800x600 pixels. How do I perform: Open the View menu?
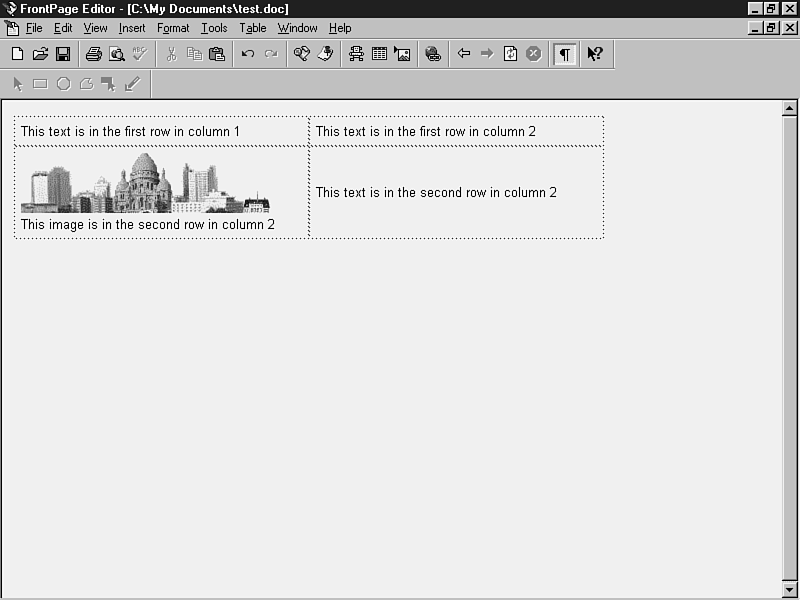[x=95, y=28]
